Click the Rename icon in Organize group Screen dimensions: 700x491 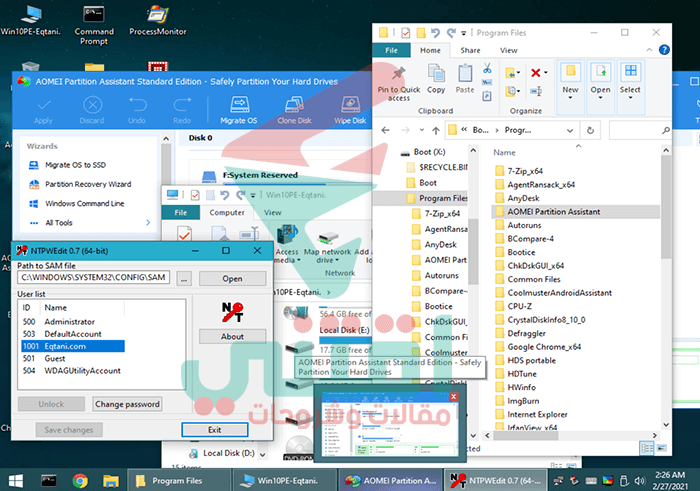[536, 92]
